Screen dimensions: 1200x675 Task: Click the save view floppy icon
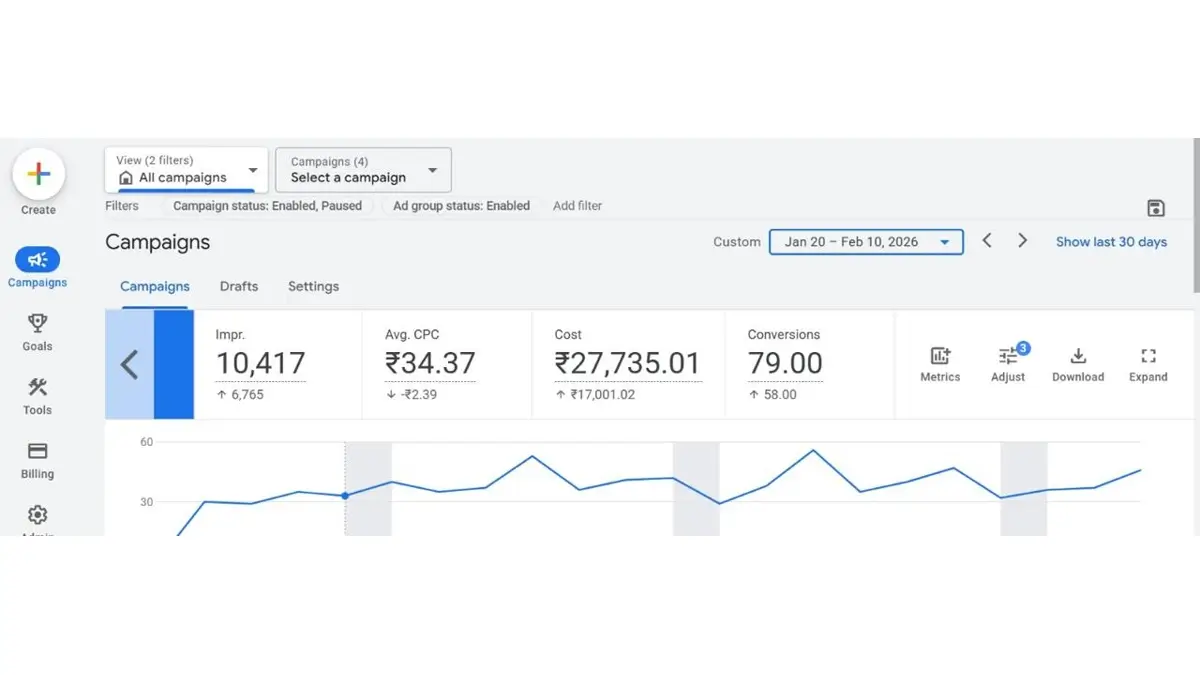click(1156, 208)
